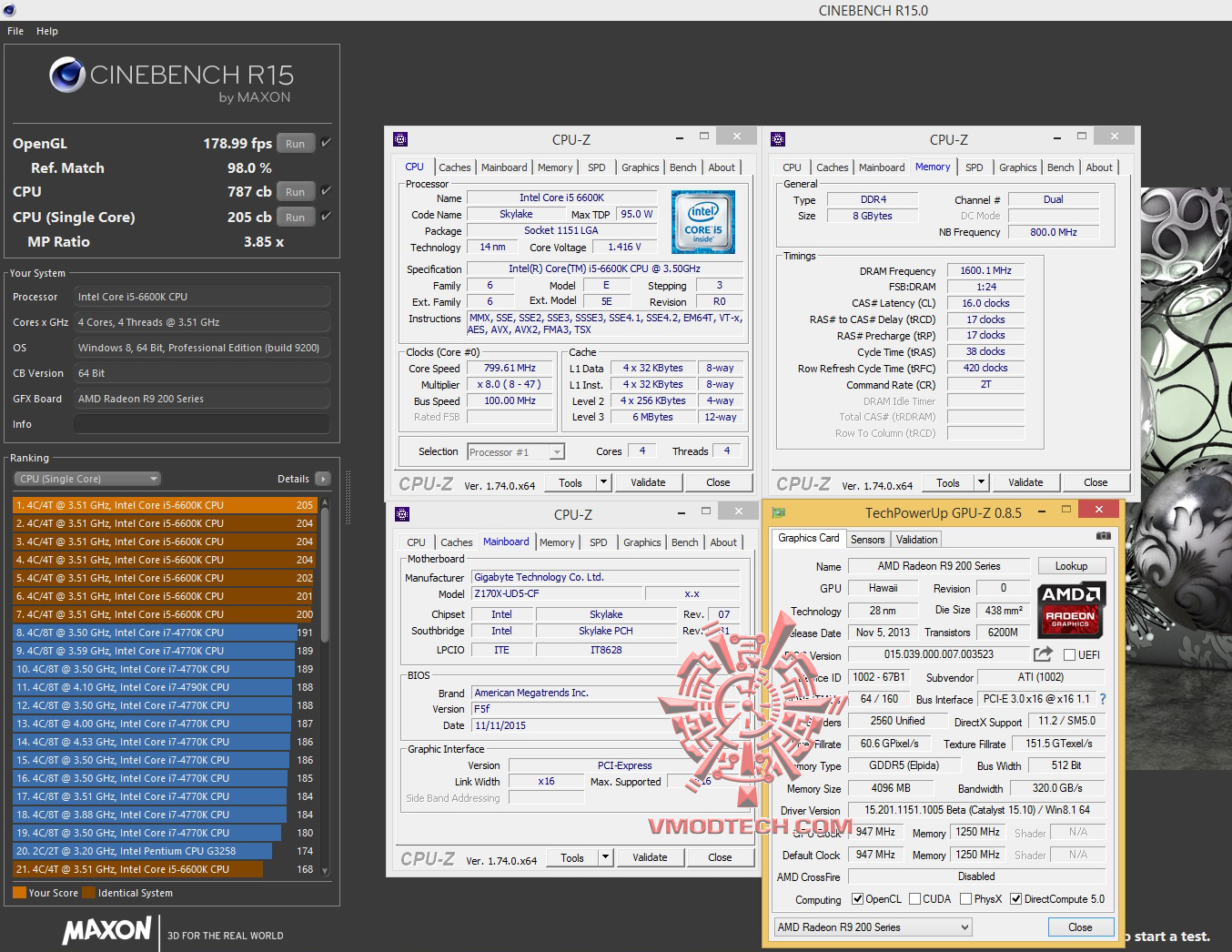Select ranking row 1 scoring 205
This screenshot has height=952, width=1232.
[164, 505]
